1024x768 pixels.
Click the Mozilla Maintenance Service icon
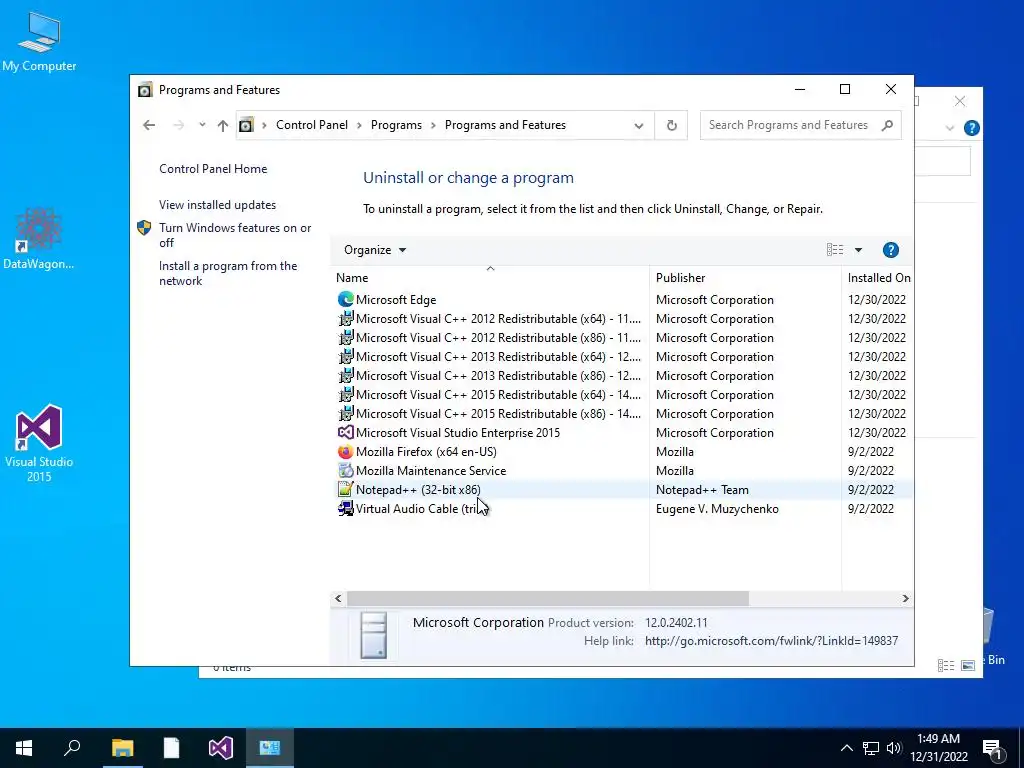tap(345, 470)
